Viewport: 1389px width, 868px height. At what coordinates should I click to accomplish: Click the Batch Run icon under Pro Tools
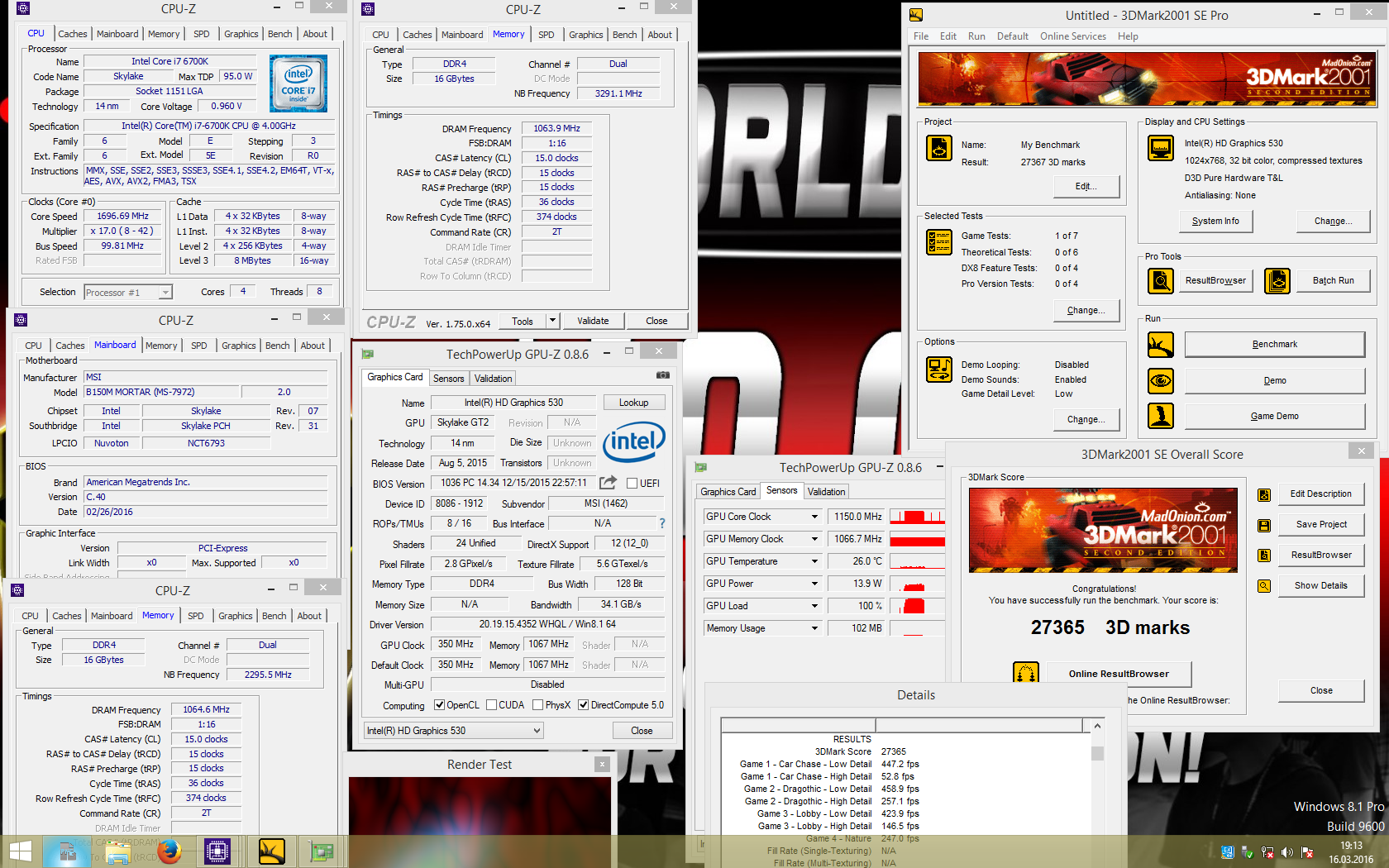1277,281
